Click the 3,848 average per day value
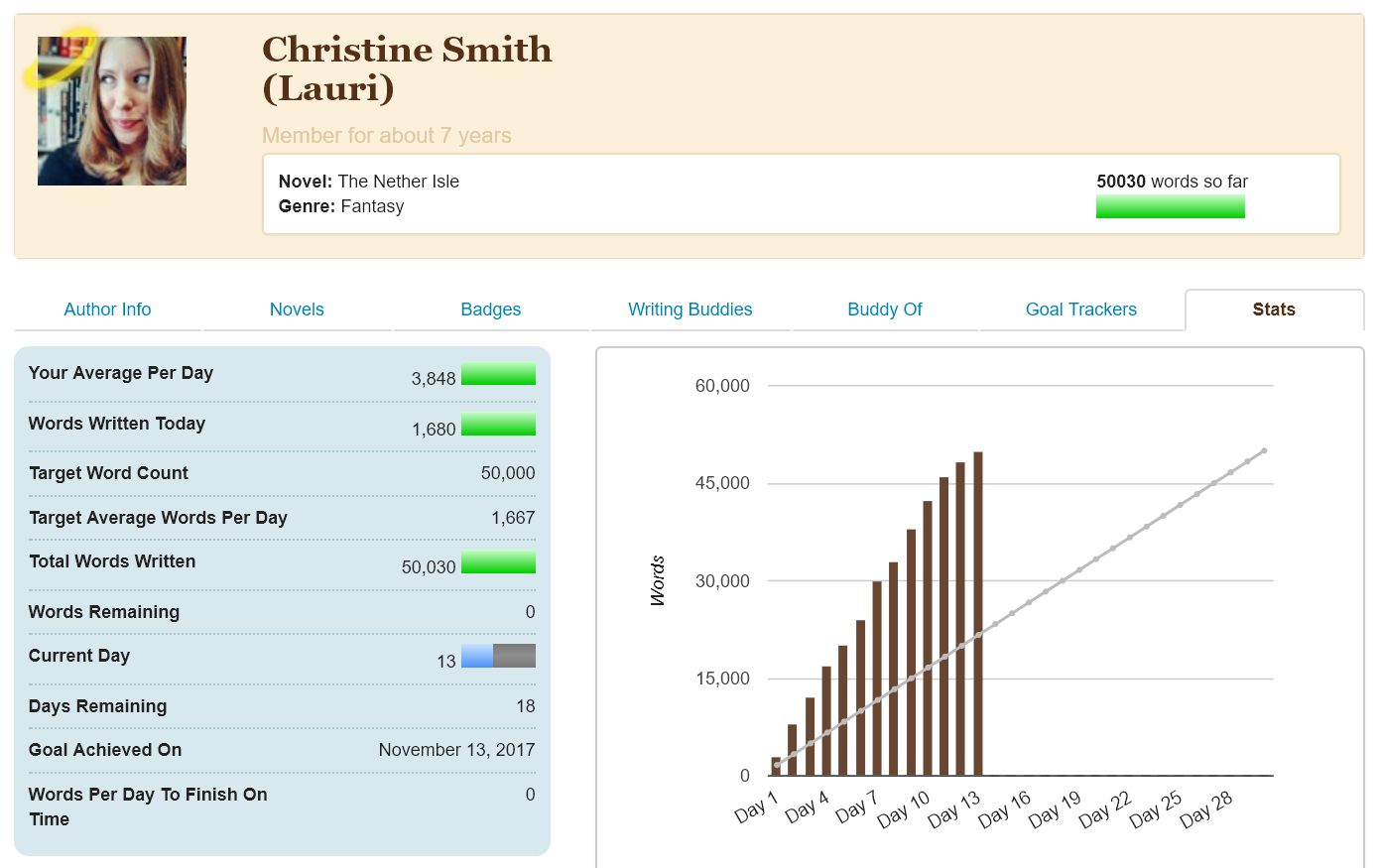Screen dimensions: 1380x868 (434, 379)
